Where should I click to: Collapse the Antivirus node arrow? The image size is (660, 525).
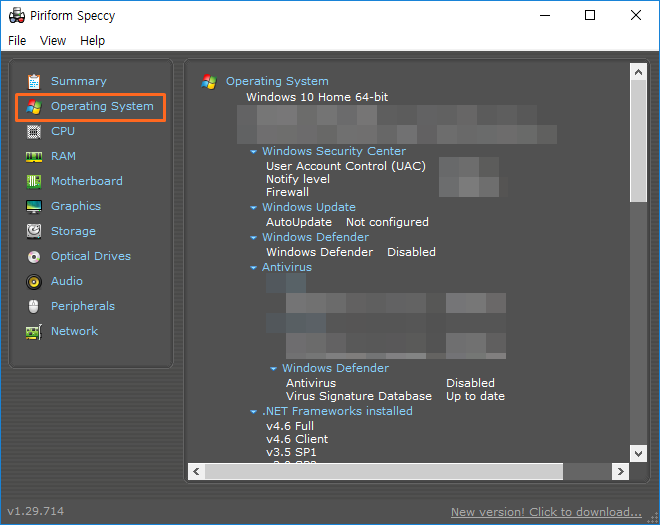point(253,268)
